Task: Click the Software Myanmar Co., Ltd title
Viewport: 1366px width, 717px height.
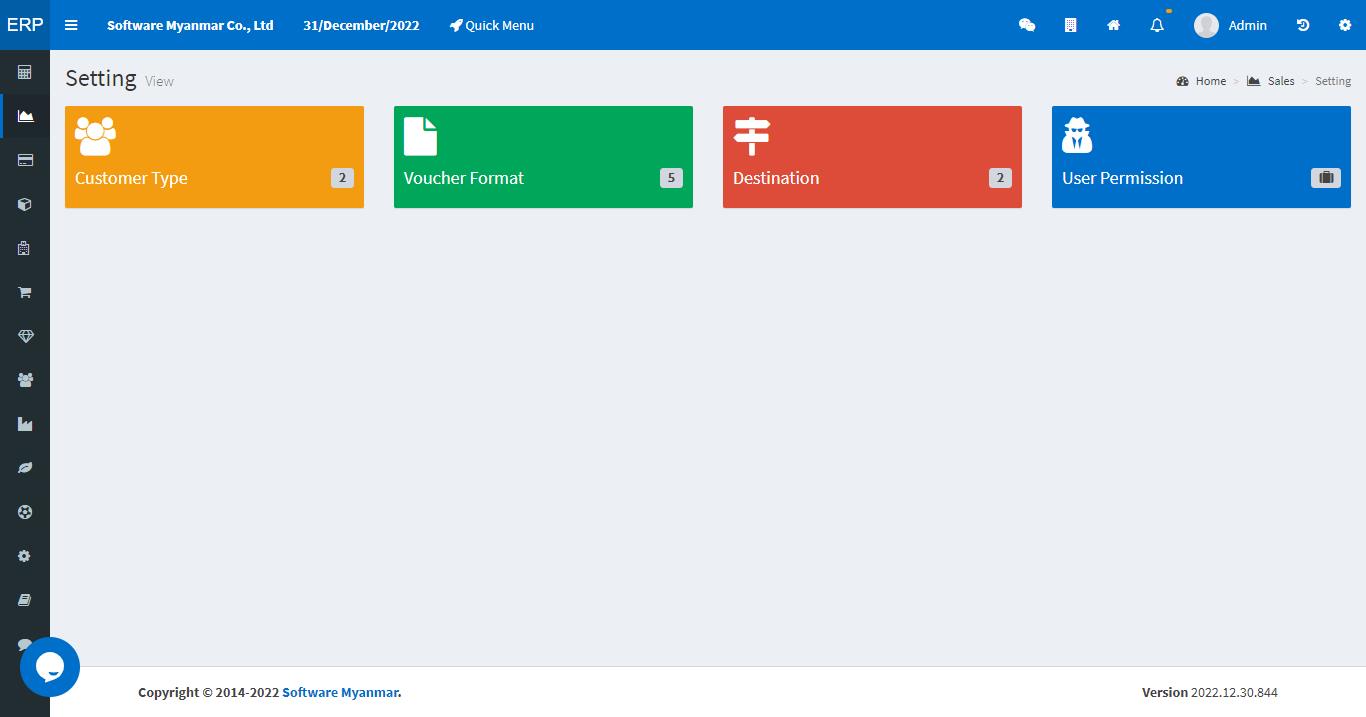Action: pyautogui.click(x=190, y=25)
